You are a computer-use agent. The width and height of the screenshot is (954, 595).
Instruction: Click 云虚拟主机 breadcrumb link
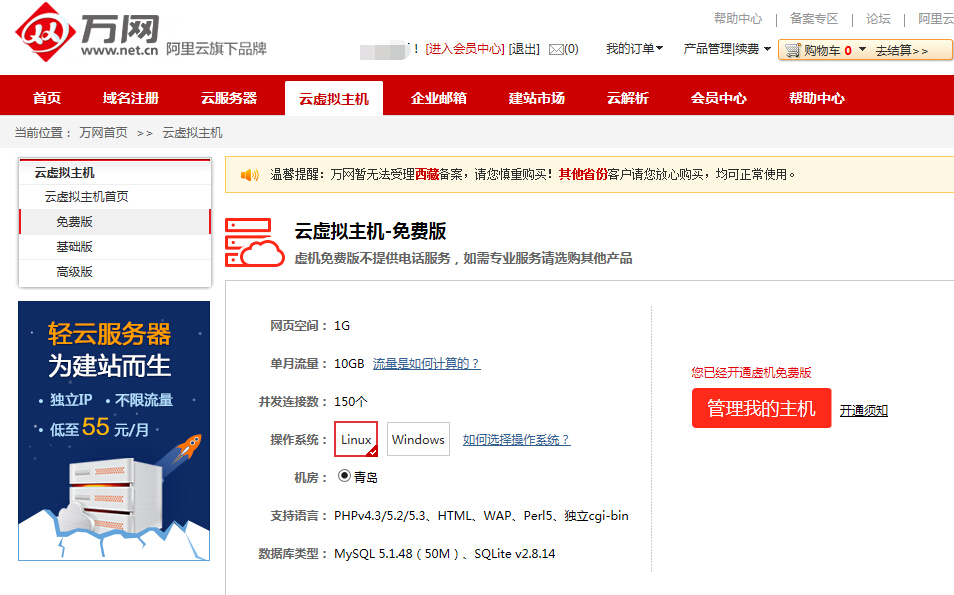(x=192, y=133)
